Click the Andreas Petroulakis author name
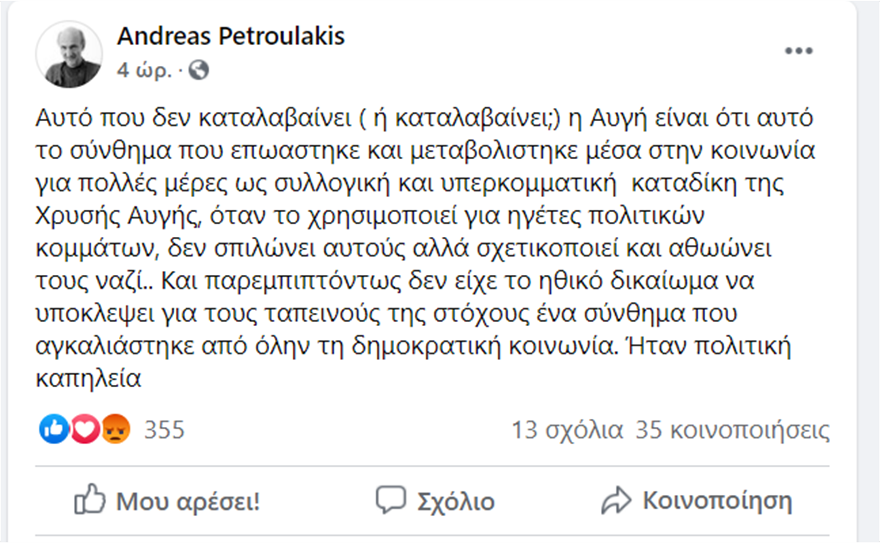The height and width of the screenshot is (543, 880). coord(231,36)
